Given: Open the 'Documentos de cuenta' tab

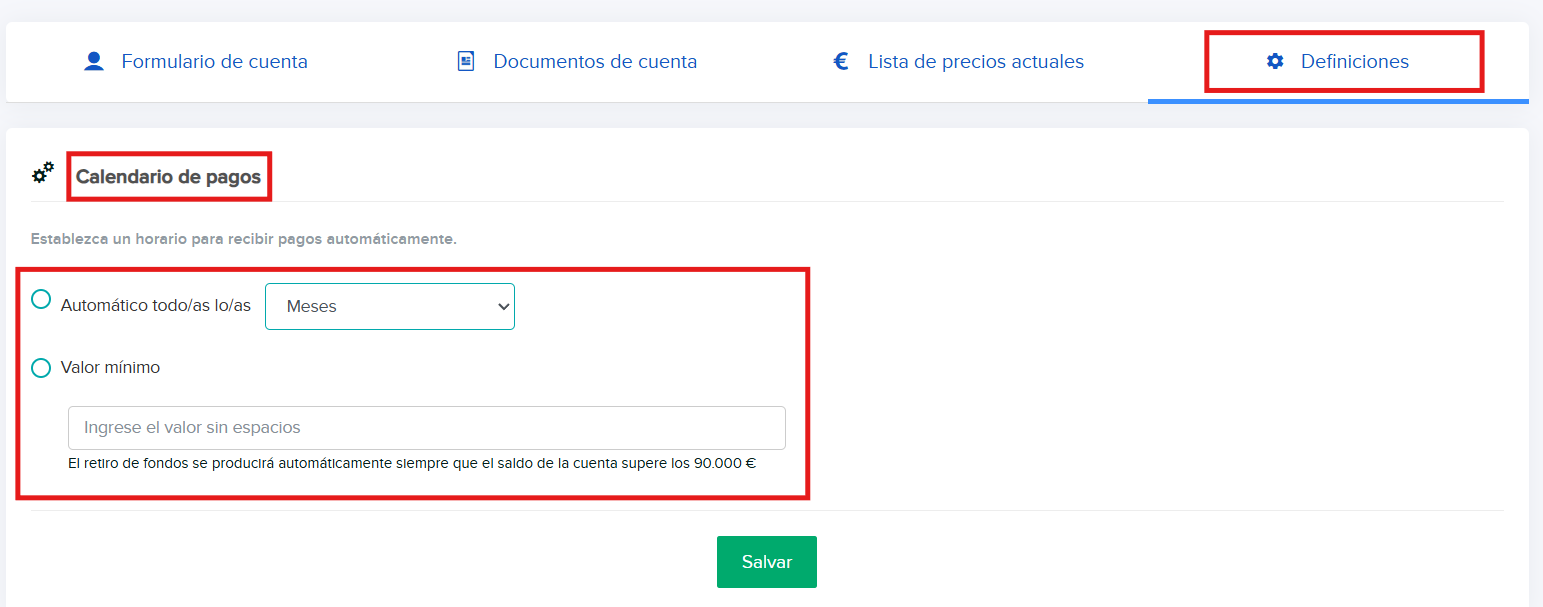Looking at the screenshot, I should click(595, 62).
